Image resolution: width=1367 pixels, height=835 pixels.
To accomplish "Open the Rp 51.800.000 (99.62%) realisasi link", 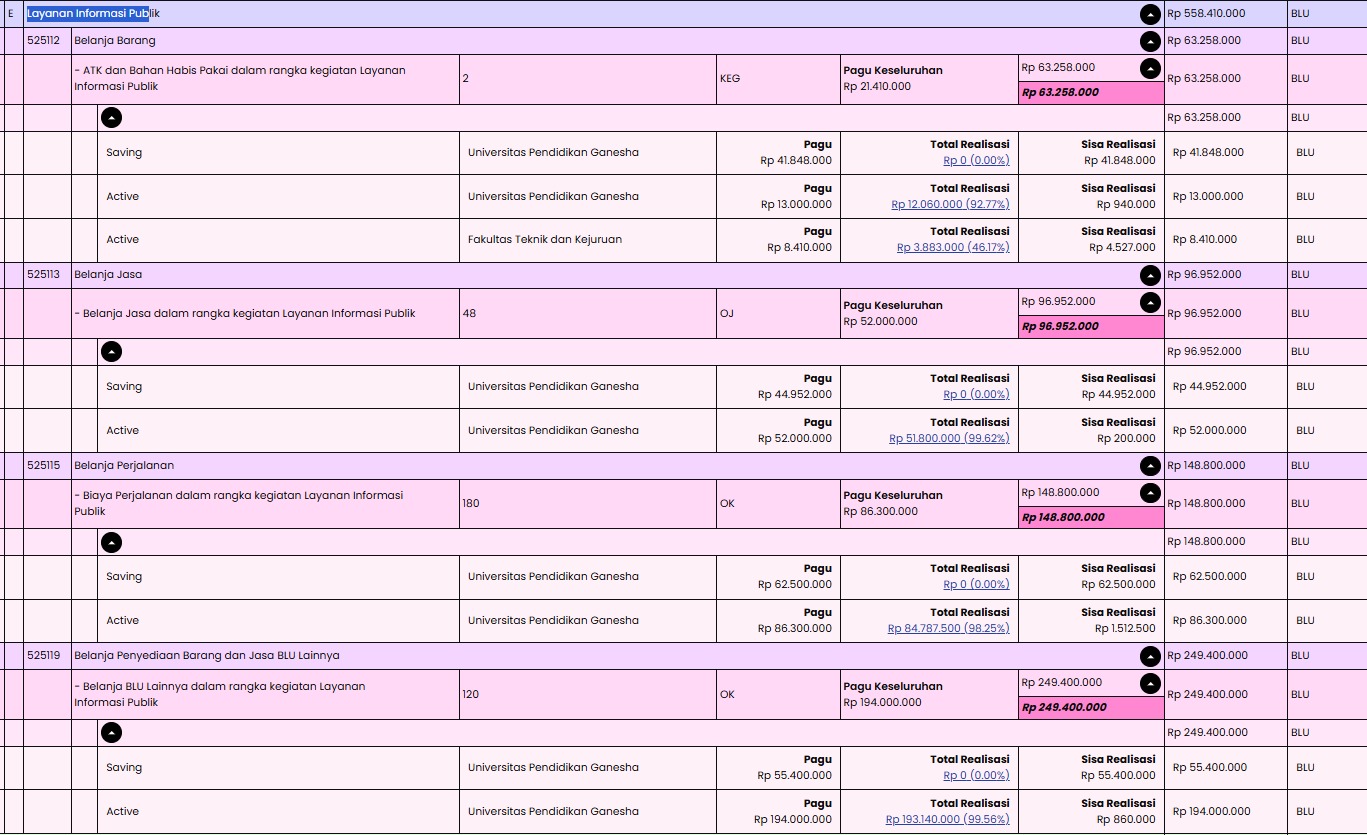I will 949,438.
